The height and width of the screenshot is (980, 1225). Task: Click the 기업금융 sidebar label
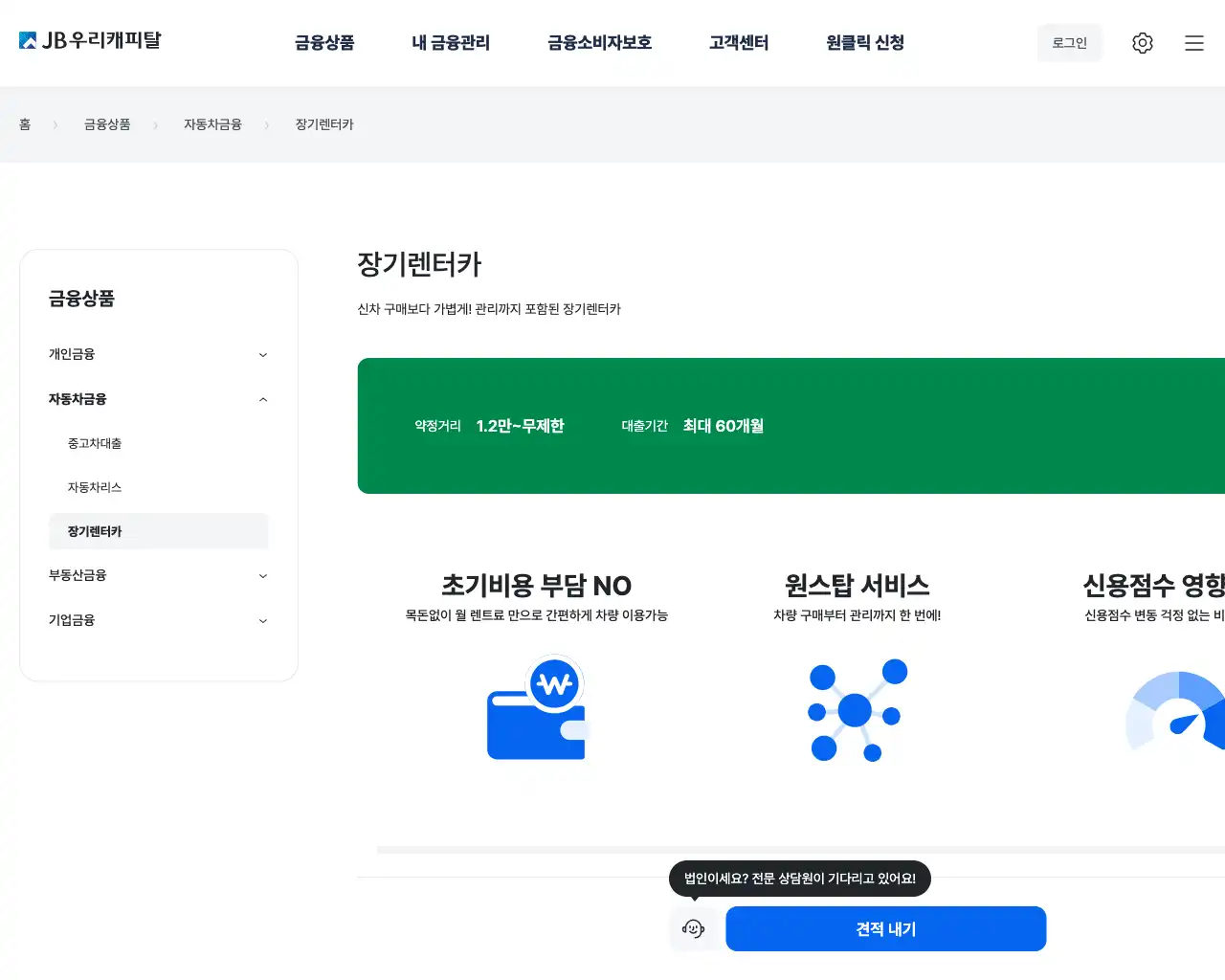click(x=72, y=620)
